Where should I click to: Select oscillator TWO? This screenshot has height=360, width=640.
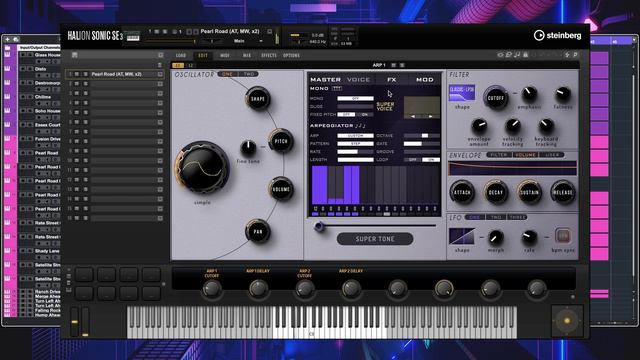[249, 74]
